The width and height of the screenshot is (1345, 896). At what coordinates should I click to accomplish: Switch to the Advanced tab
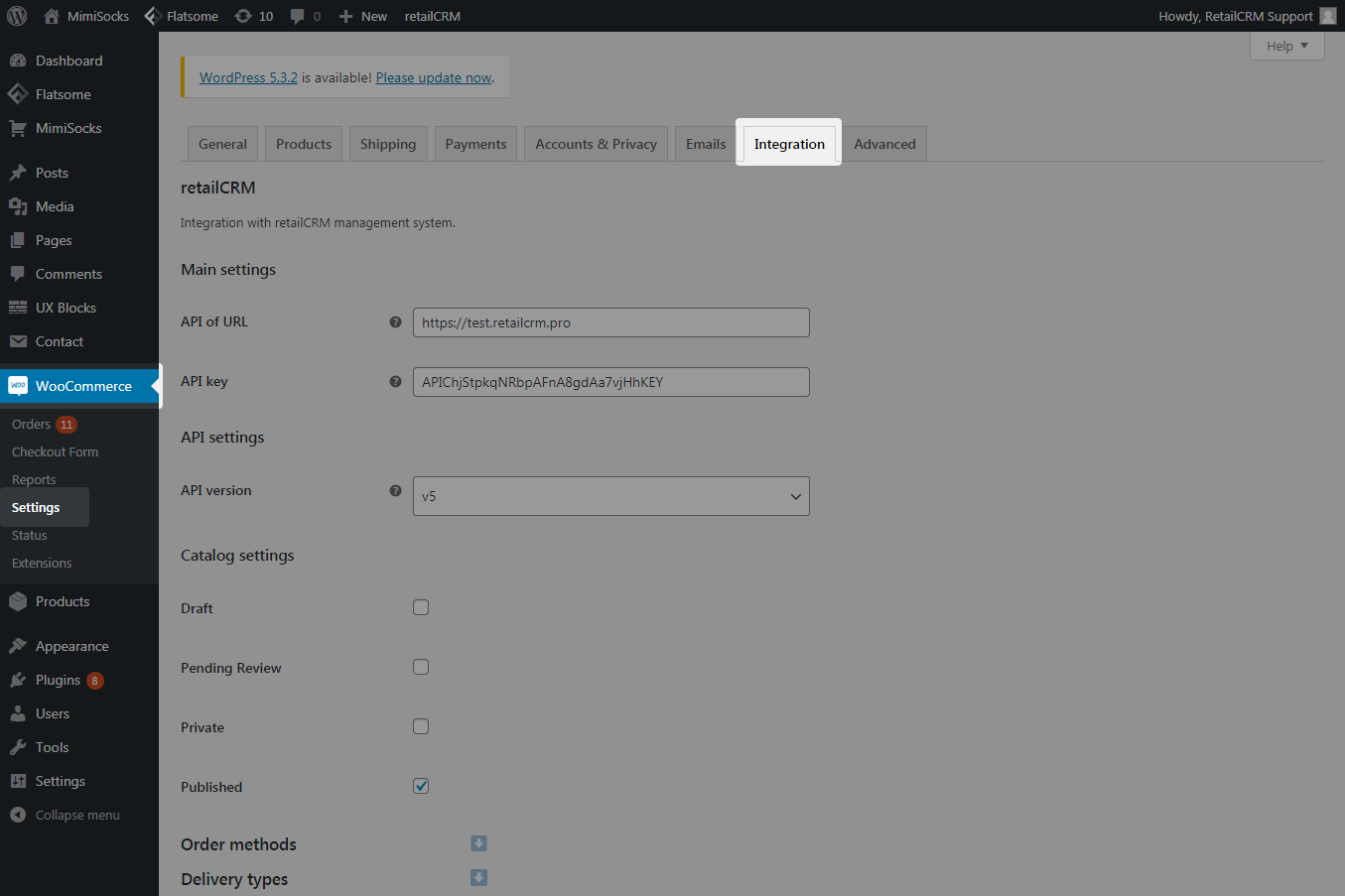pyautogui.click(x=884, y=144)
